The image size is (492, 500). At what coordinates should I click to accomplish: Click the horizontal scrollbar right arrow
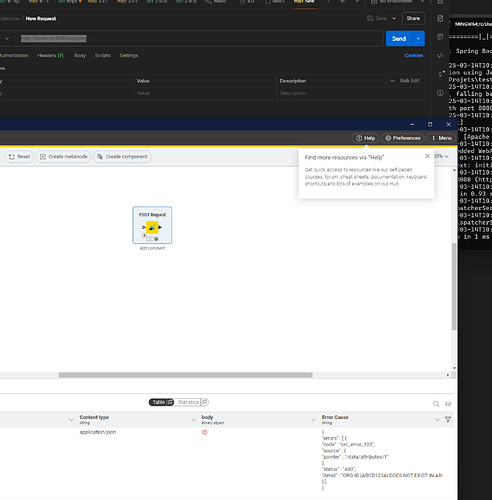point(448,375)
